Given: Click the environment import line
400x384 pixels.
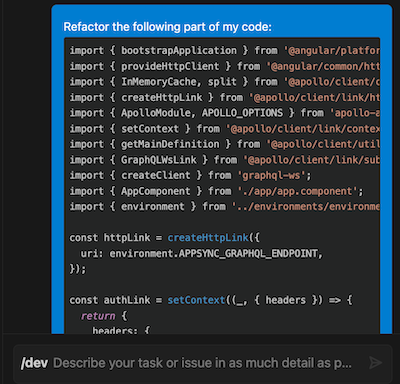Looking at the screenshot, I should pyautogui.click(x=225, y=207).
